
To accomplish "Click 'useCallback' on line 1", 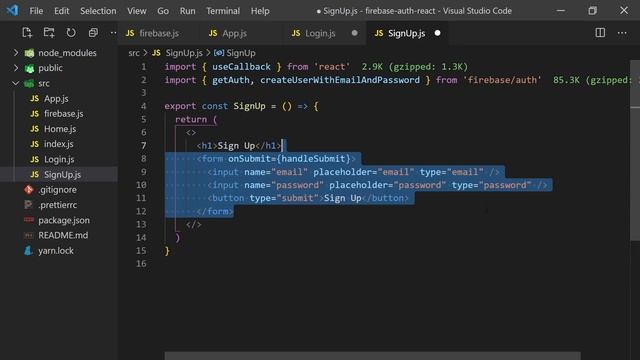I will pyautogui.click(x=241, y=67).
